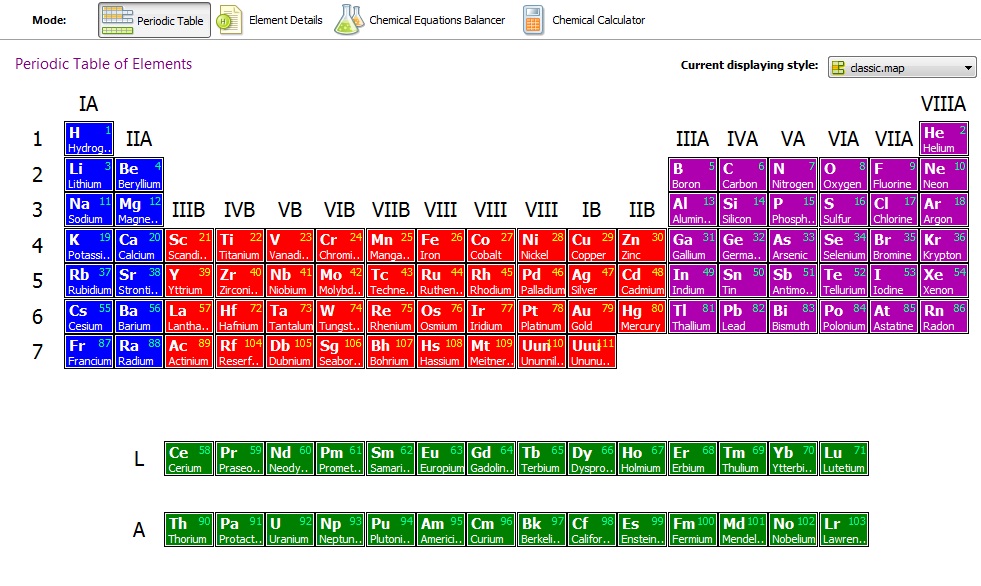This screenshot has width=981, height=586.
Task: Pick the Iron element tile
Action: [x=441, y=247]
